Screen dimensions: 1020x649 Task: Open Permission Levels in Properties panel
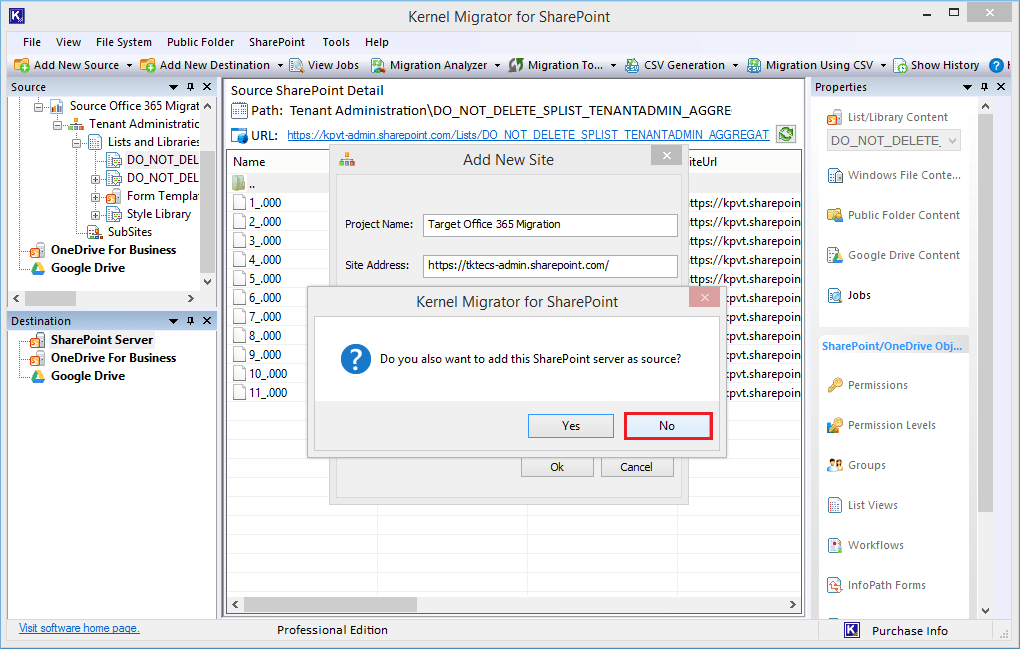[881, 425]
